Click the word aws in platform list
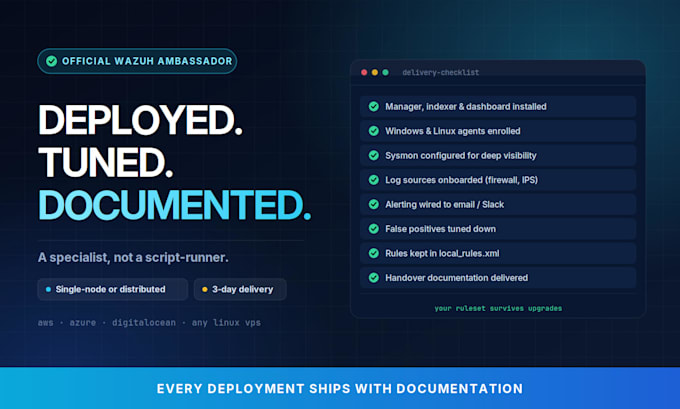This screenshot has width=680, height=409. pyautogui.click(x=46, y=323)
